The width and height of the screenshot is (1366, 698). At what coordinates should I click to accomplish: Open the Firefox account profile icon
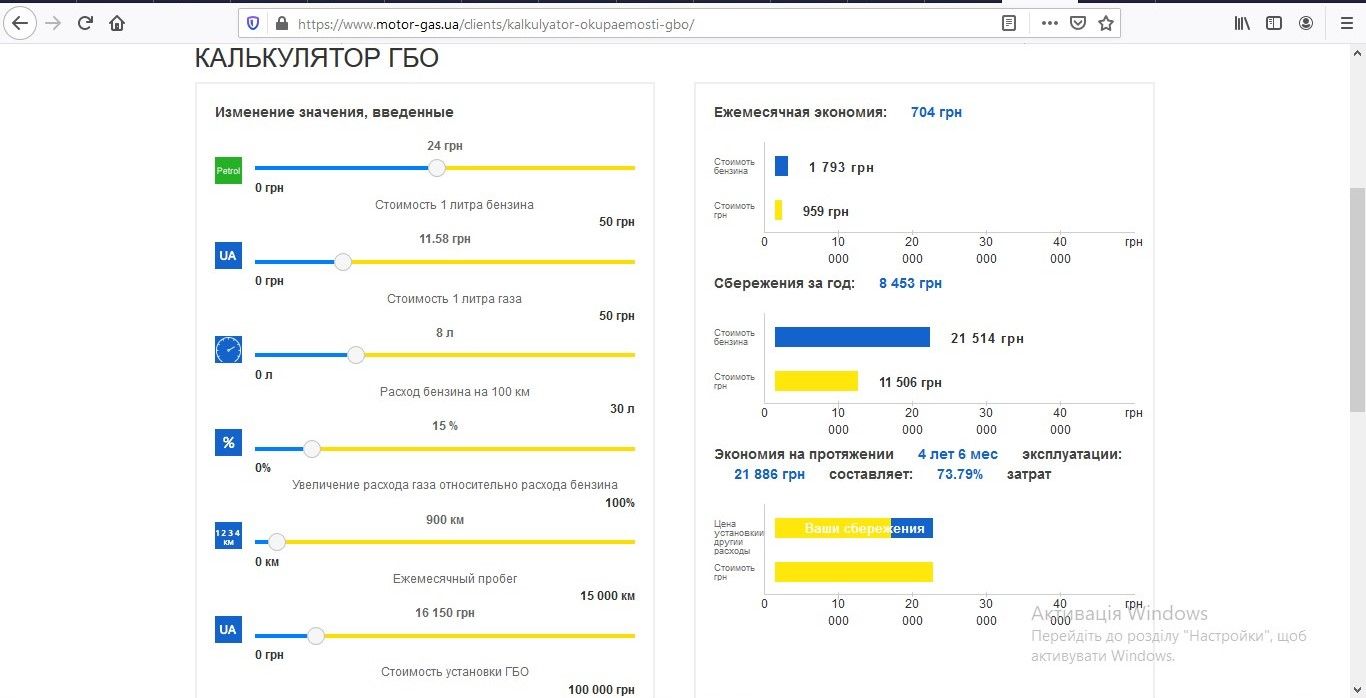pos(1306,23)
